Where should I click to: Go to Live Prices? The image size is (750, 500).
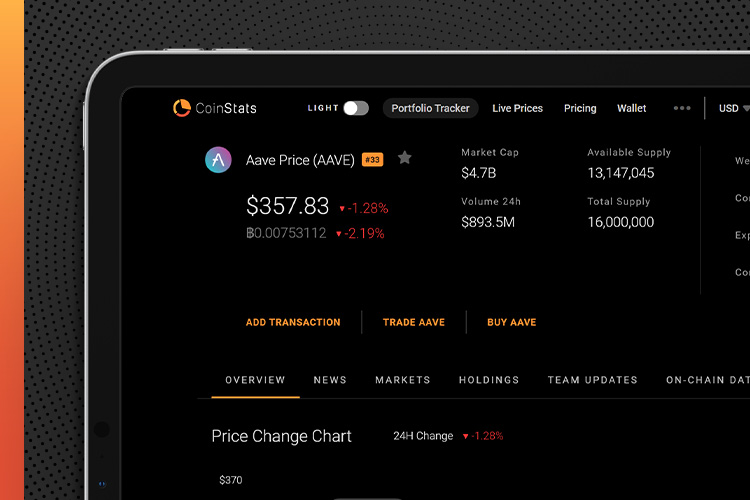[518, 108]
